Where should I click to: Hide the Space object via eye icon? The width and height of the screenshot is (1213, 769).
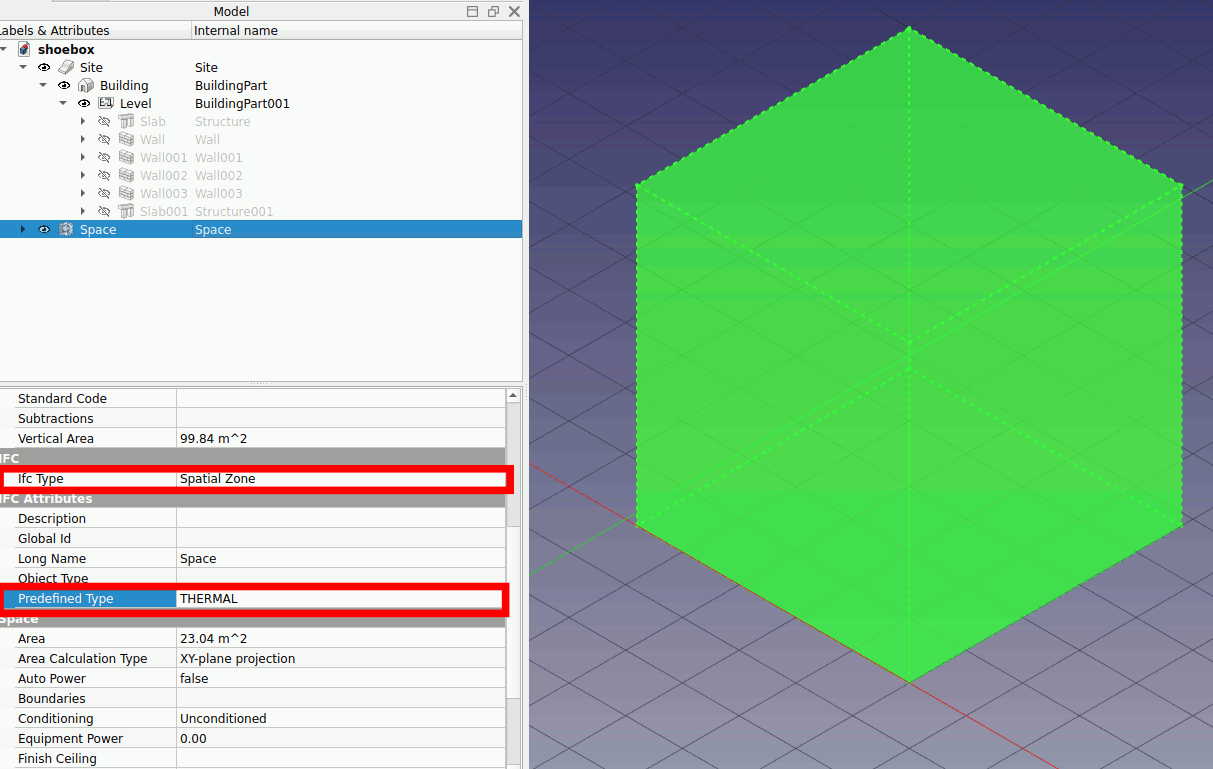[44, 229]
